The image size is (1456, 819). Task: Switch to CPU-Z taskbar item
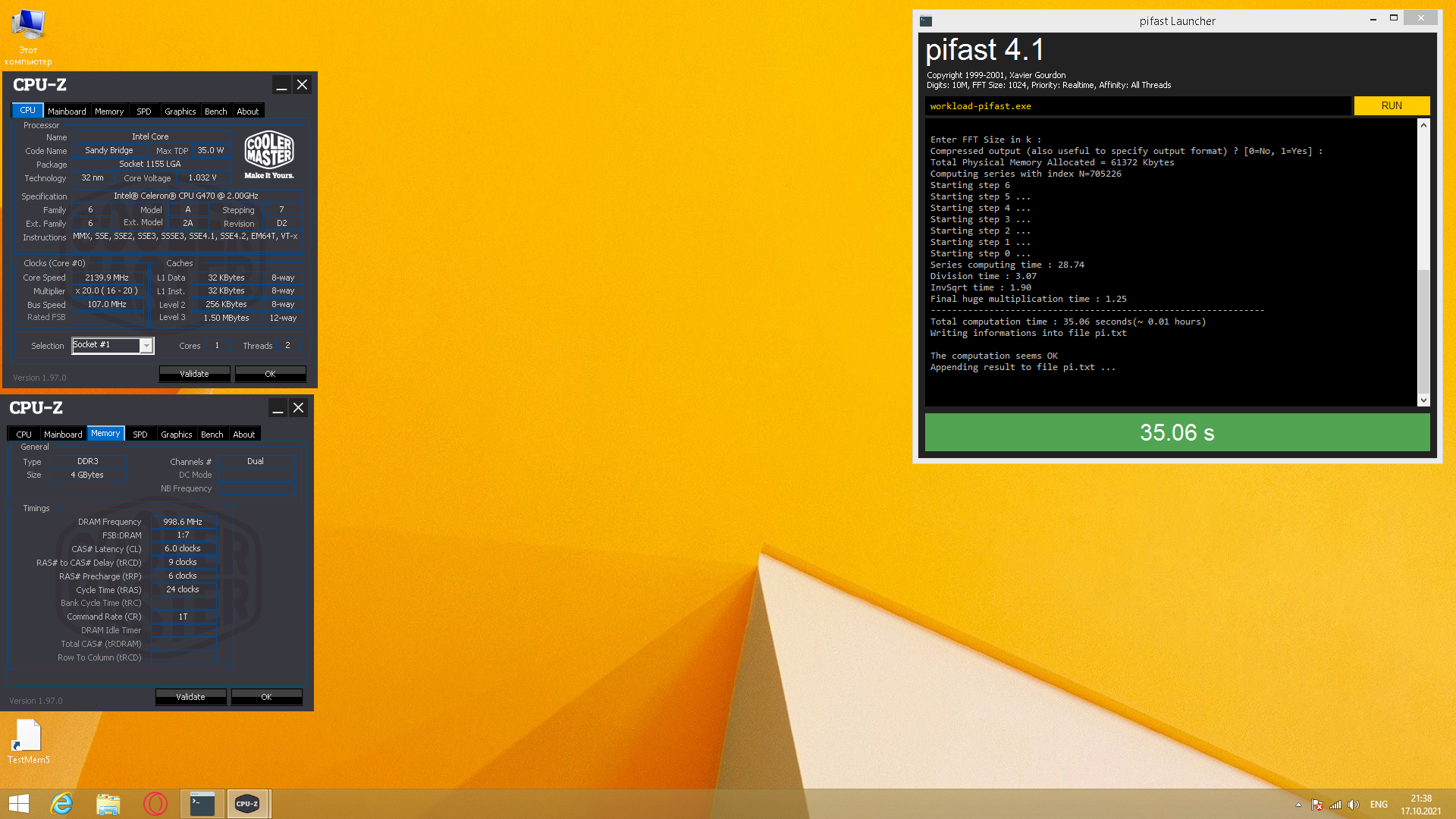point(248,804)
